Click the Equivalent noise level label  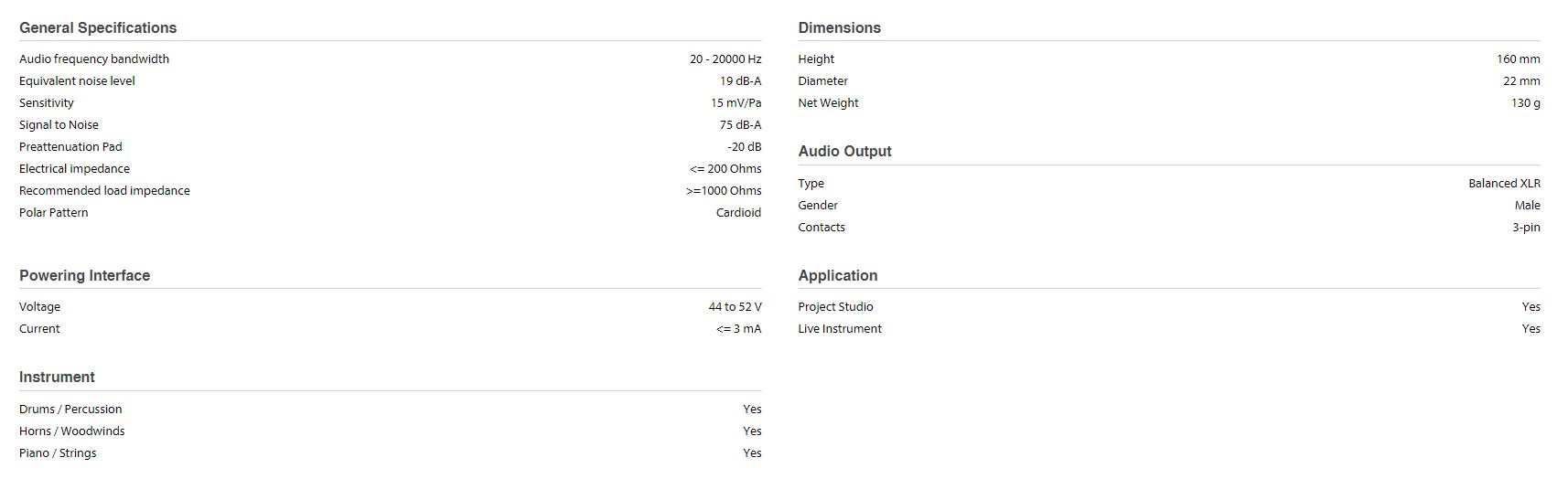77,80
